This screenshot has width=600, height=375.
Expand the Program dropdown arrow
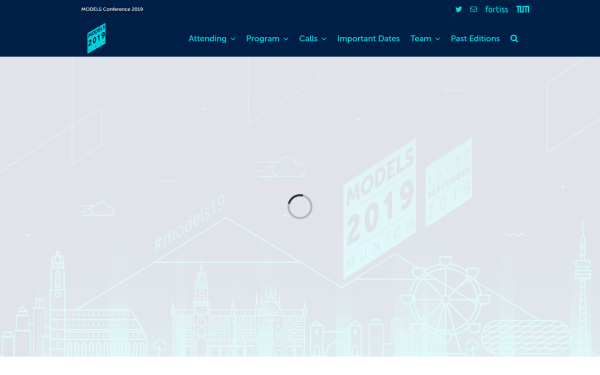[286, 39]
